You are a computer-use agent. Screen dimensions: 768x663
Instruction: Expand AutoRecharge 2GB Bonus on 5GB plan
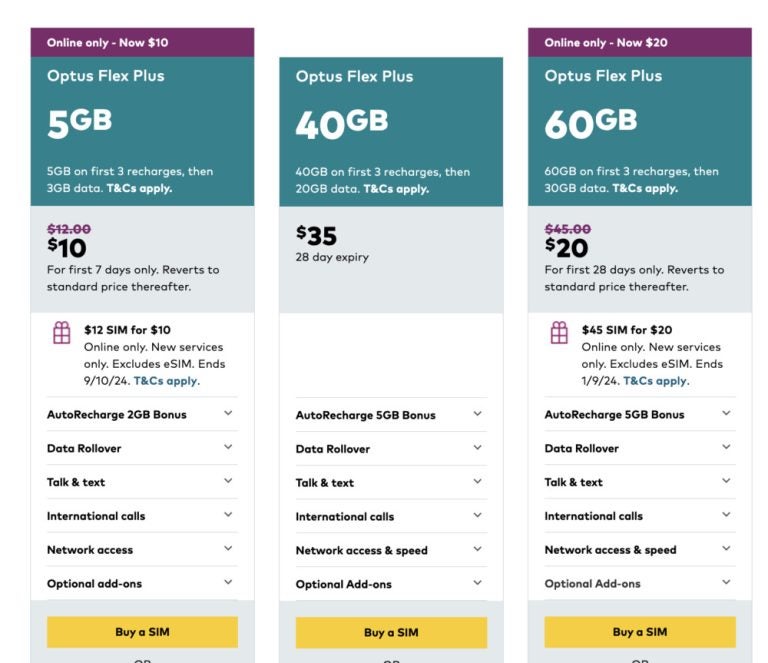point(228,413)
